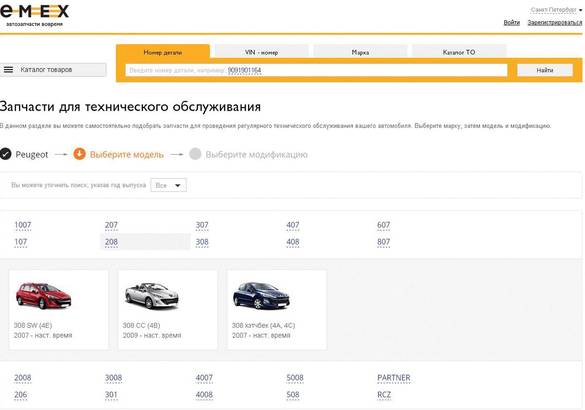Choose model 208

coord(111,242)
